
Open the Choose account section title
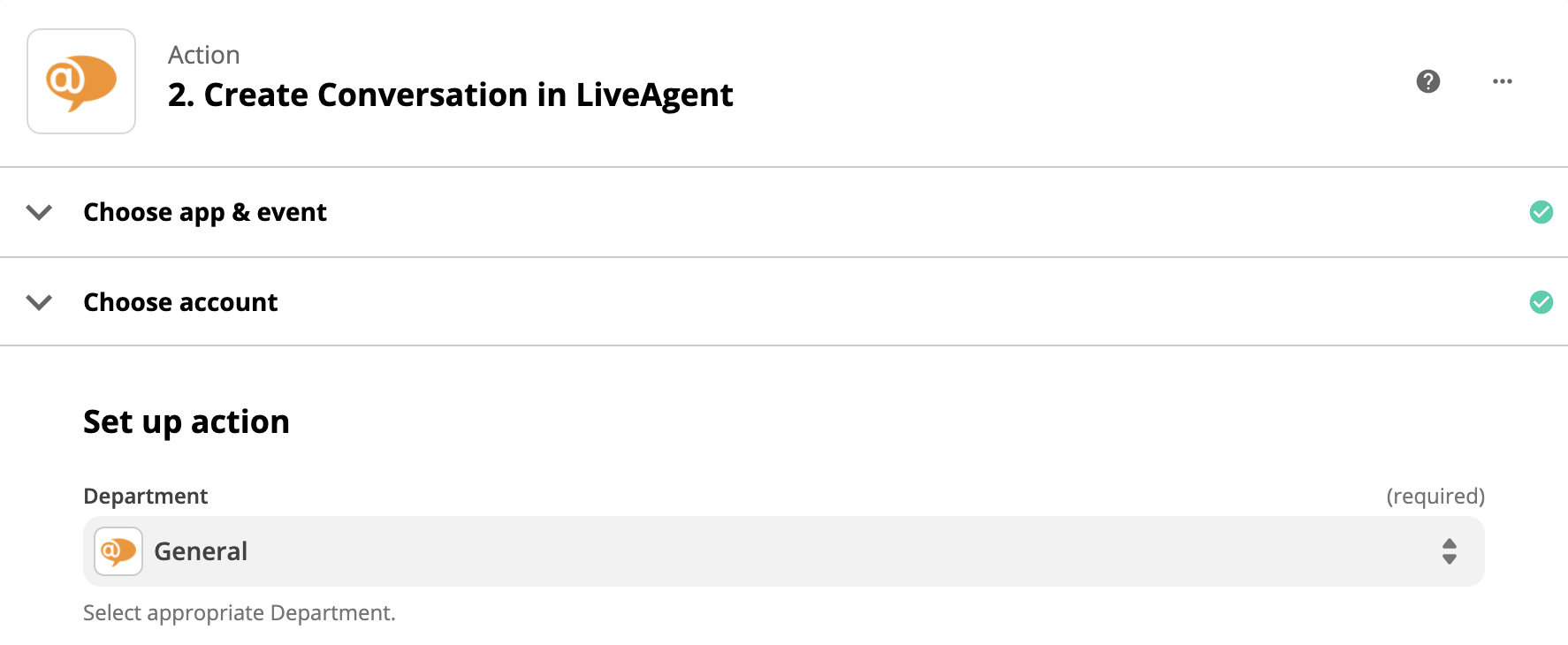point(180,302)
